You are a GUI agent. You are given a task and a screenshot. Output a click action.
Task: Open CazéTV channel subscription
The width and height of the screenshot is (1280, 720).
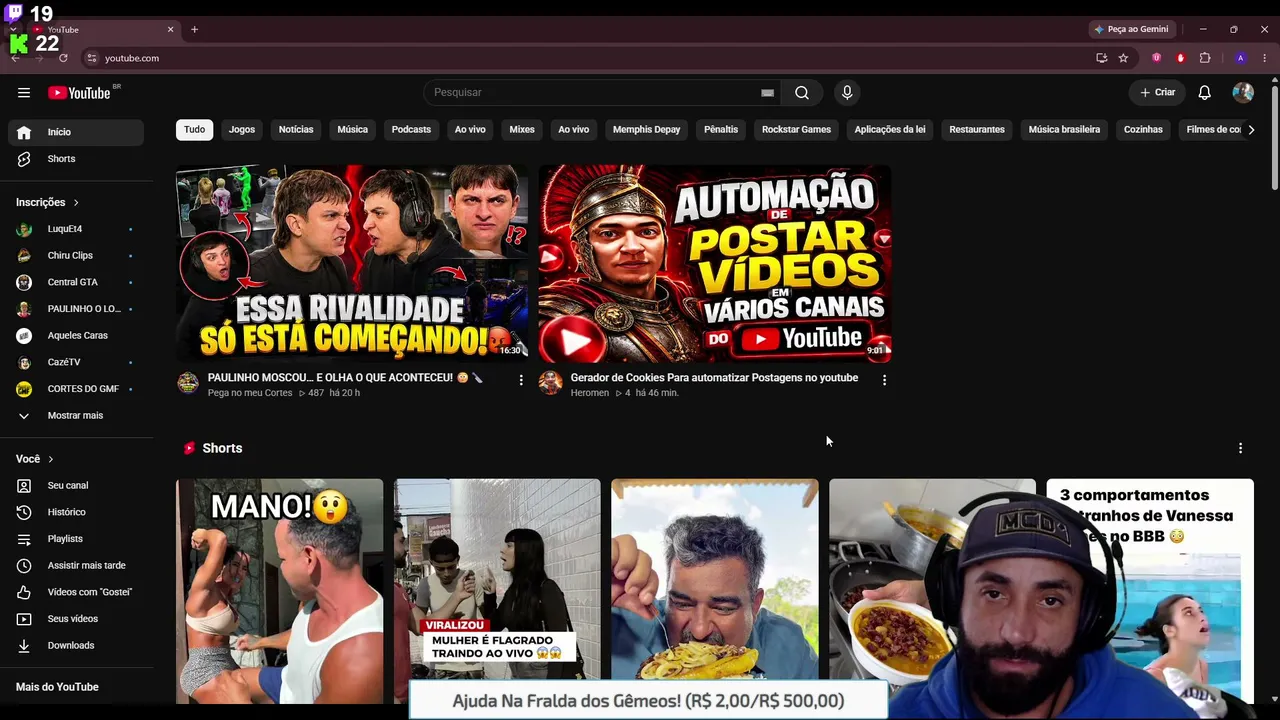click(76, 362)
